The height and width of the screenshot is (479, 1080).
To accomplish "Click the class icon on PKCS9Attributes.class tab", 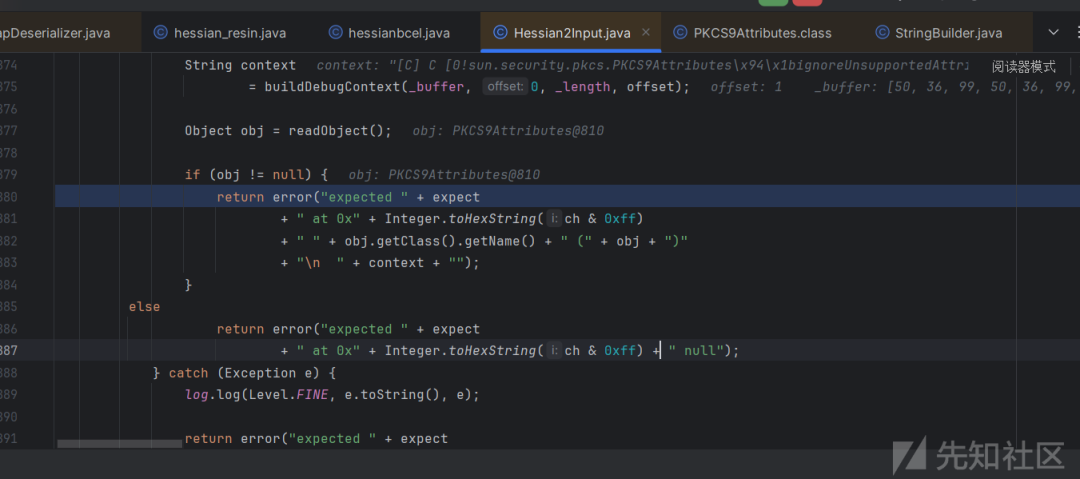I will point(680,33).
